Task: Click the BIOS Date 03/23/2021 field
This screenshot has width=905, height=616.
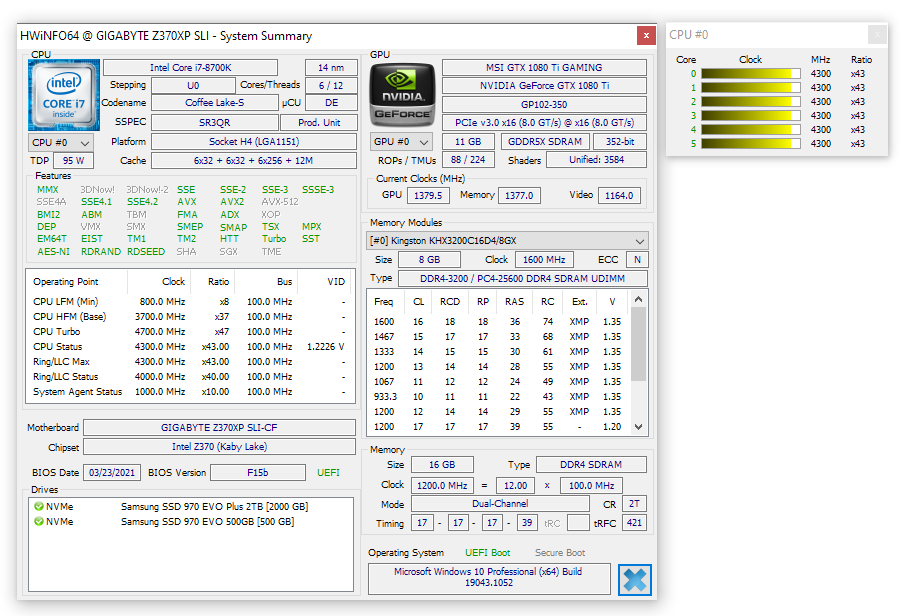Action: point(112,473)
